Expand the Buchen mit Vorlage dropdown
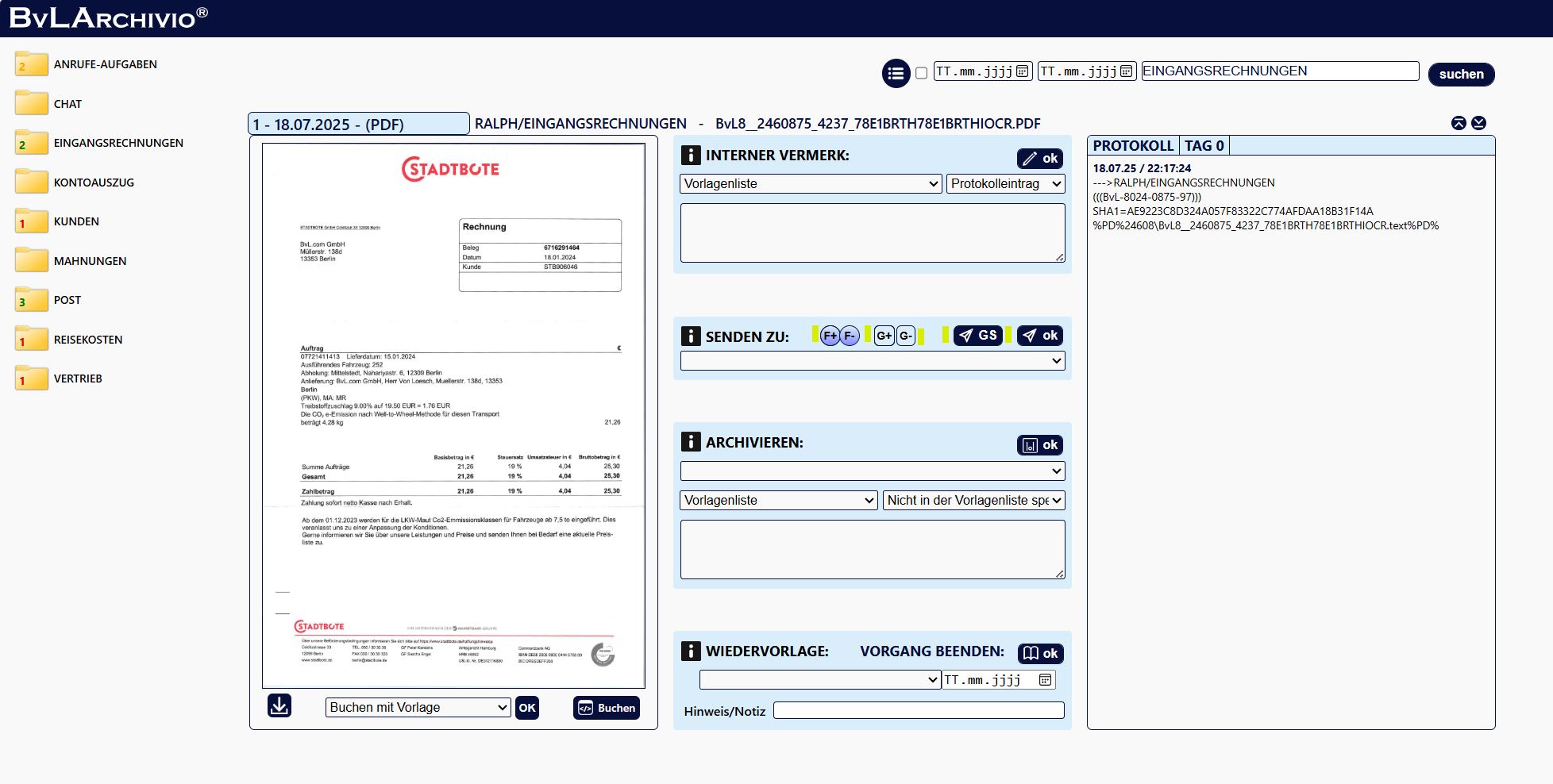 click(x=418, y=708)
